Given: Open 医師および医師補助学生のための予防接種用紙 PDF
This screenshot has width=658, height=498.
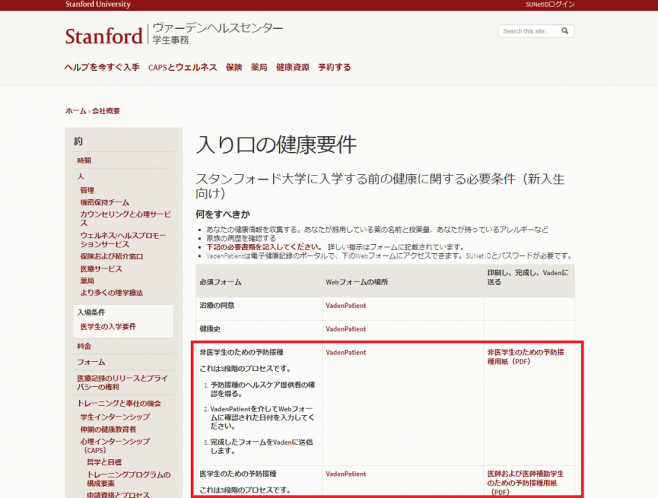Looking at the screenshot, I should [x=525, y=482].
